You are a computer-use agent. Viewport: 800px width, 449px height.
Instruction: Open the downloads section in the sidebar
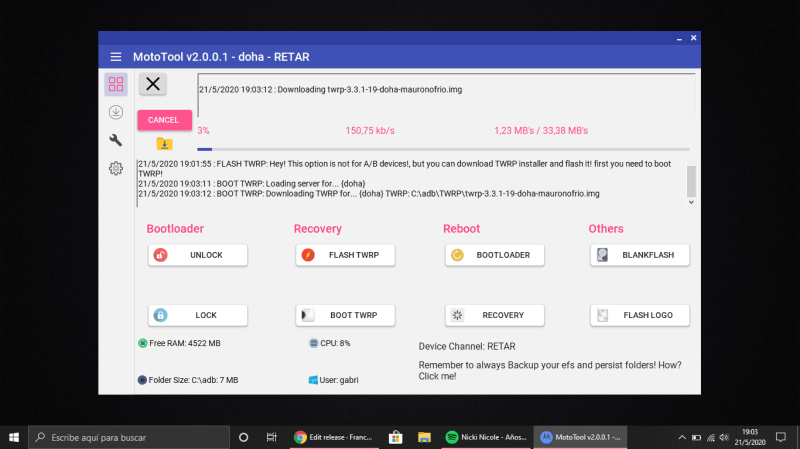[x=116, y=112]
